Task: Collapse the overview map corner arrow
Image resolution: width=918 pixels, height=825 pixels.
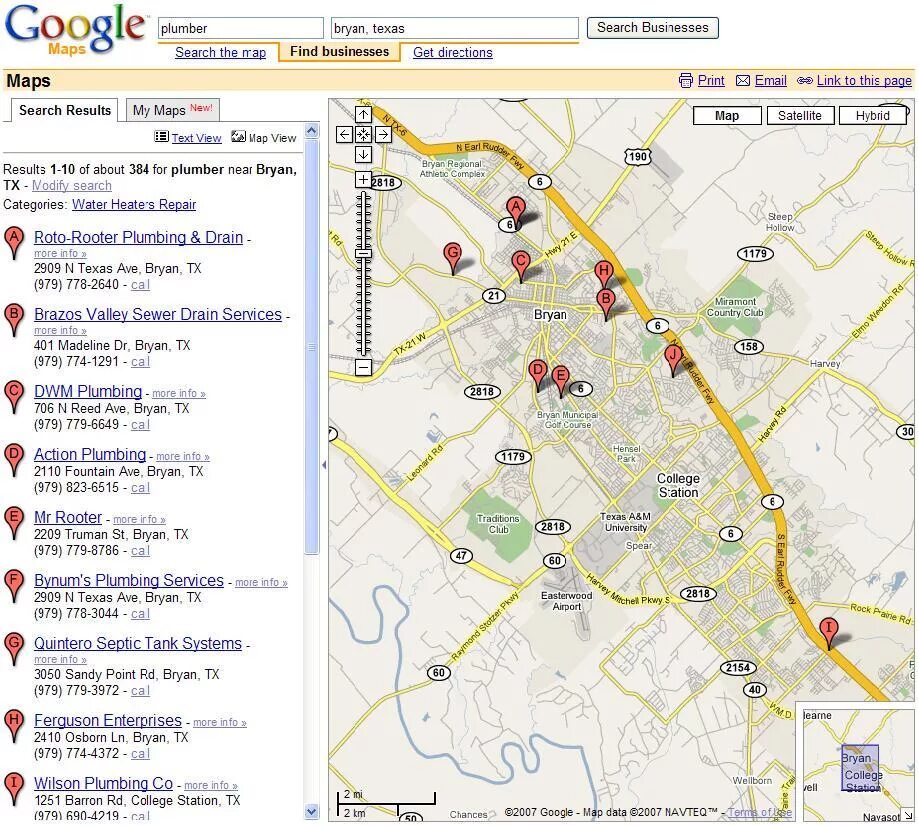Action: pyautogui.click(x=908, y=814)
